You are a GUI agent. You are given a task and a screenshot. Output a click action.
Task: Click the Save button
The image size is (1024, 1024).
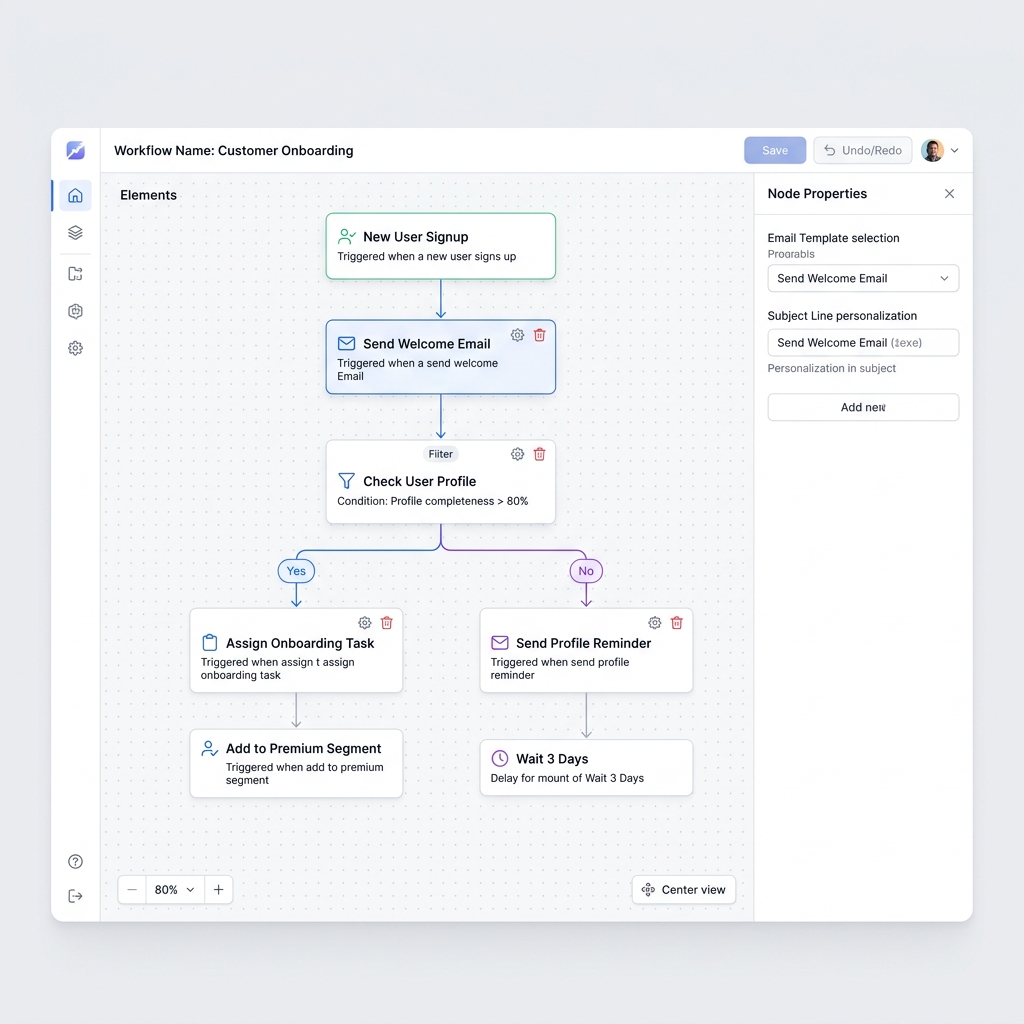coord(775,150)
